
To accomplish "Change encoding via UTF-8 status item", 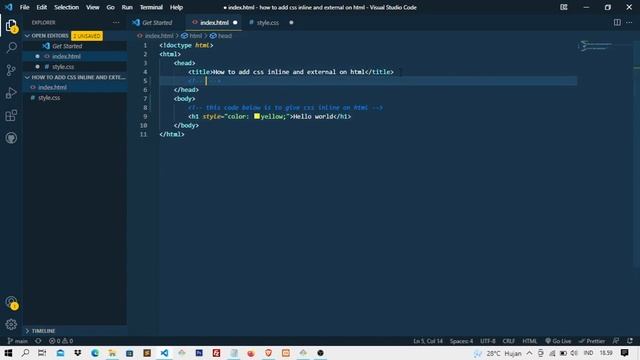I will pos(488,341).
